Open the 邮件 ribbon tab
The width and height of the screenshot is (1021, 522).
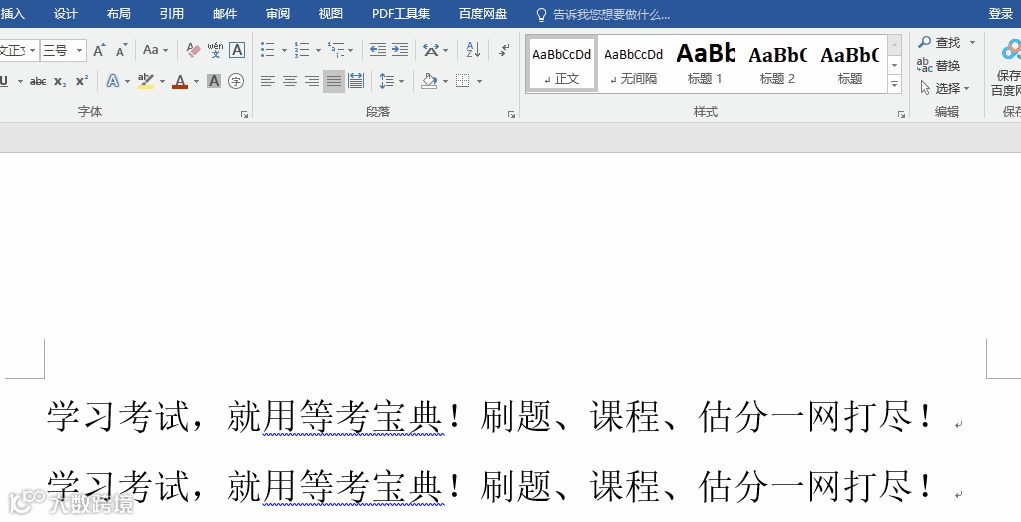[225, 14]
